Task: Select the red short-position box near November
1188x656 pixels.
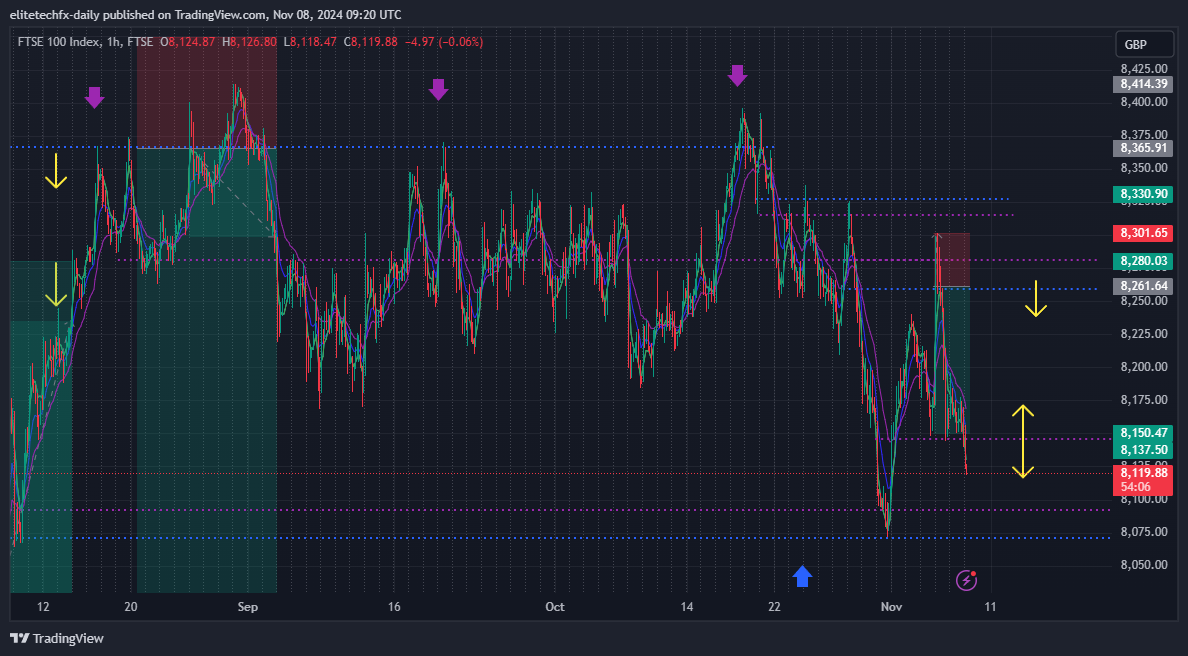Action: click(952, 260)
